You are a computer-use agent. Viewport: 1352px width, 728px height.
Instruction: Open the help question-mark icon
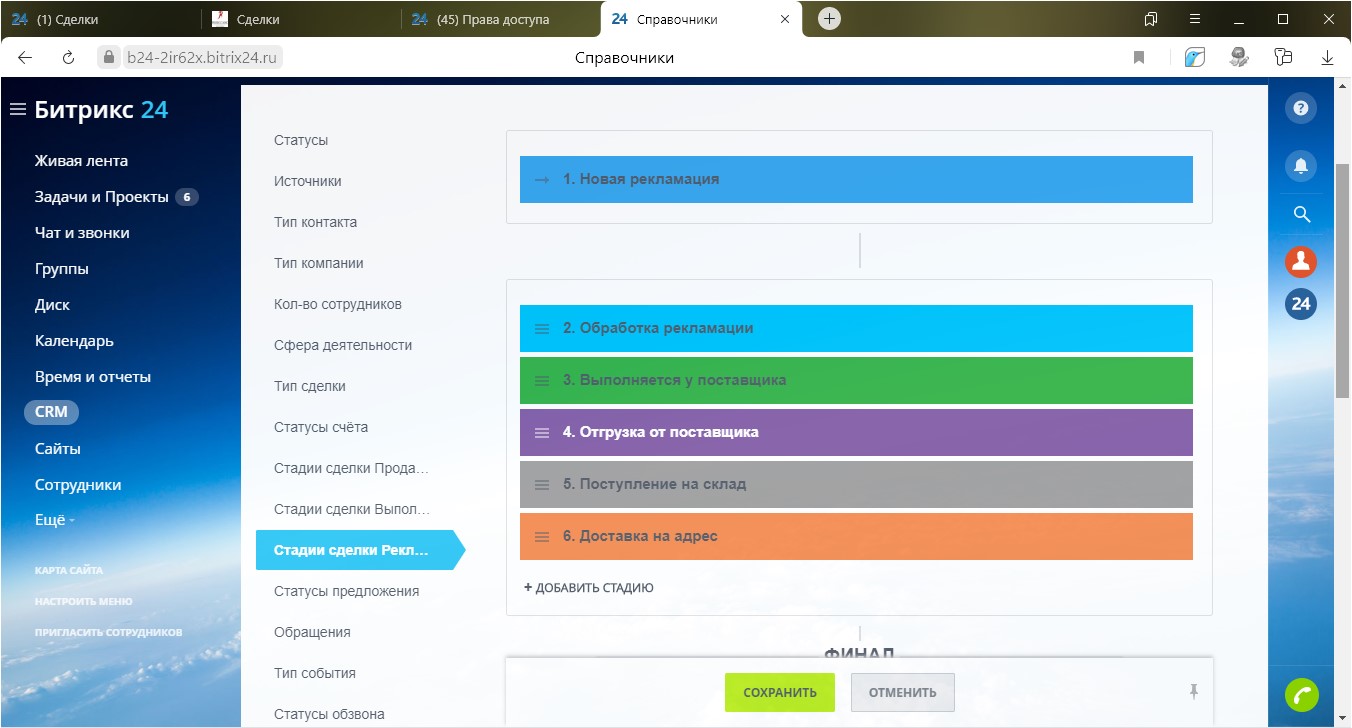click(x=1301, y=108)
